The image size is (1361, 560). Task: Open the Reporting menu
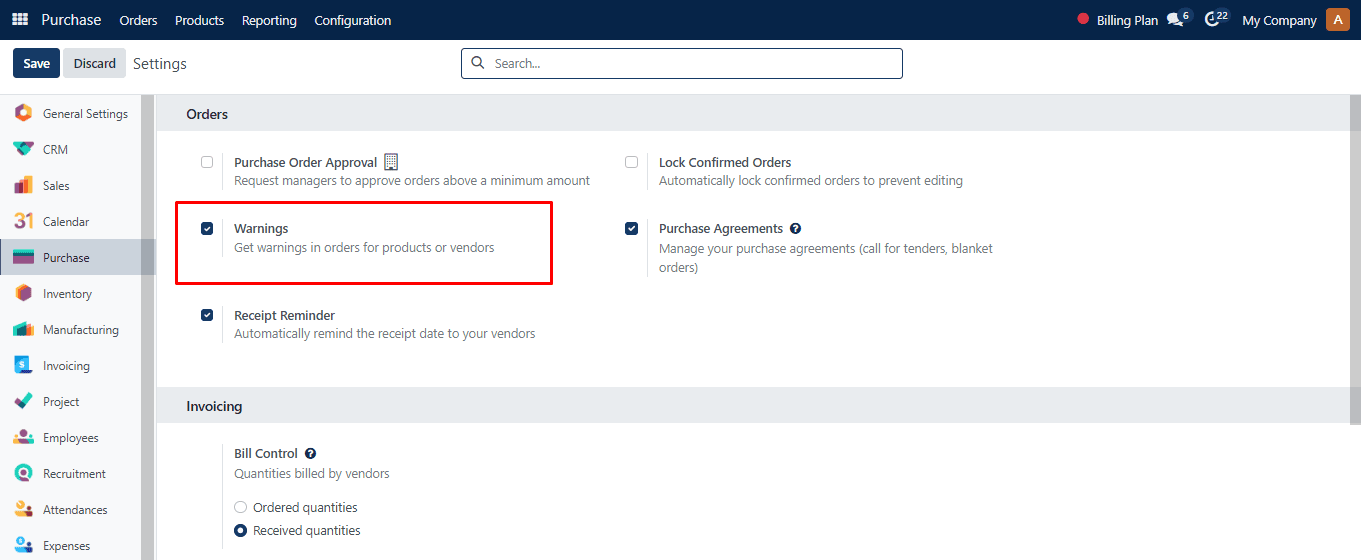[x=269, y=20]
